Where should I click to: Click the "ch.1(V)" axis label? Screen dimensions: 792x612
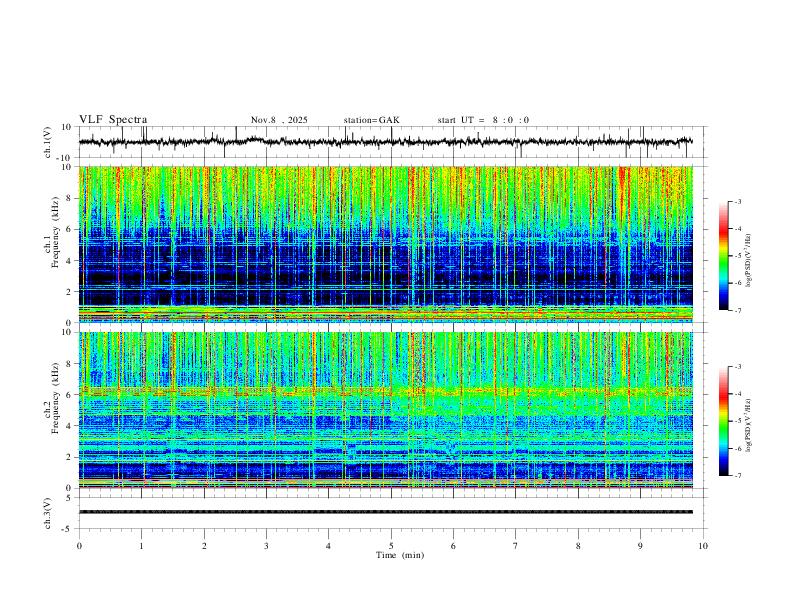click(48, 142)
